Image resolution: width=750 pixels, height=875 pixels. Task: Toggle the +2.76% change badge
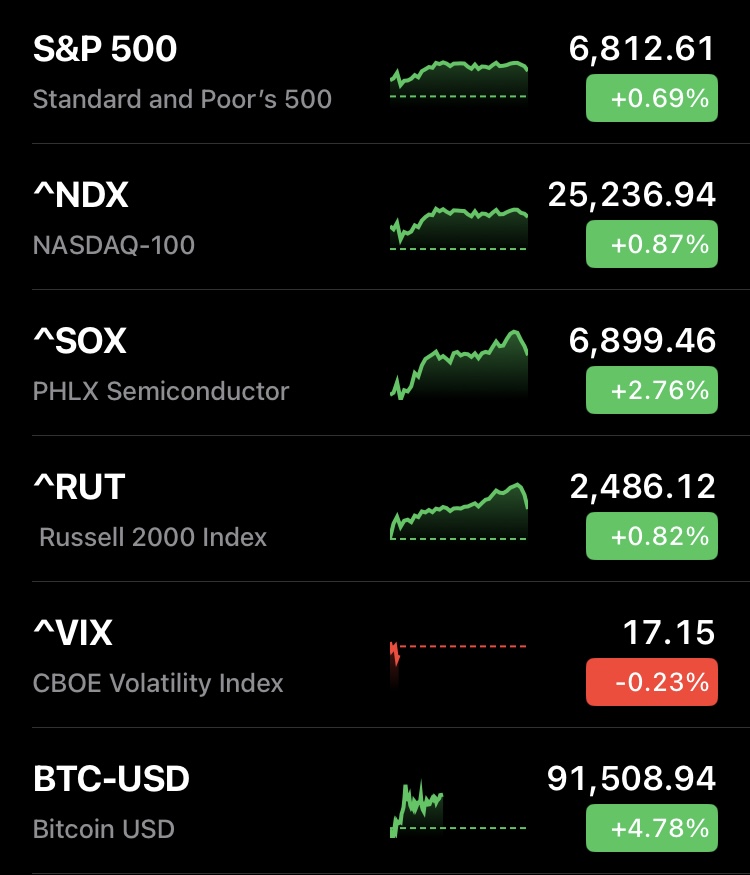[x=651, y=391]
